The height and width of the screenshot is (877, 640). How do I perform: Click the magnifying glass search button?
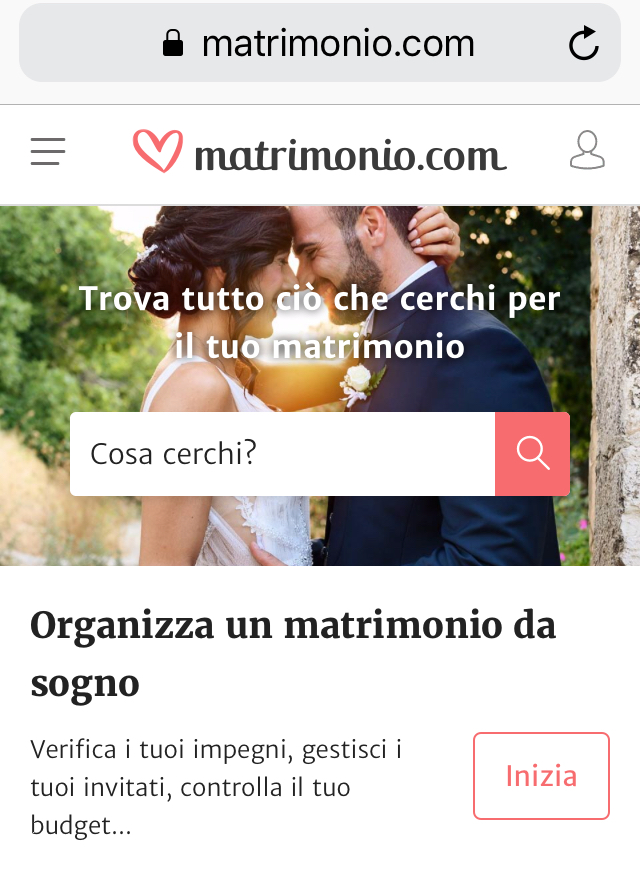(x=533, y=454)
